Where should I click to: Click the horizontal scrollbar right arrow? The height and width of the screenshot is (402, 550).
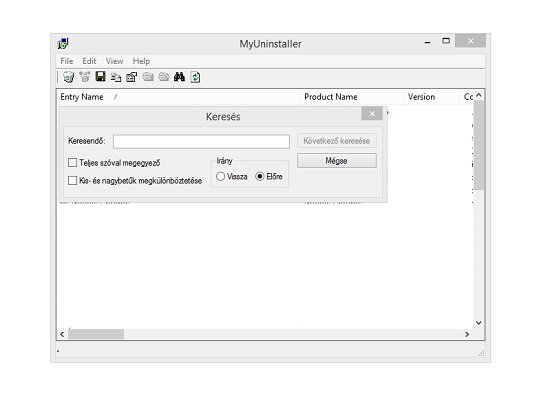[467, 334]
